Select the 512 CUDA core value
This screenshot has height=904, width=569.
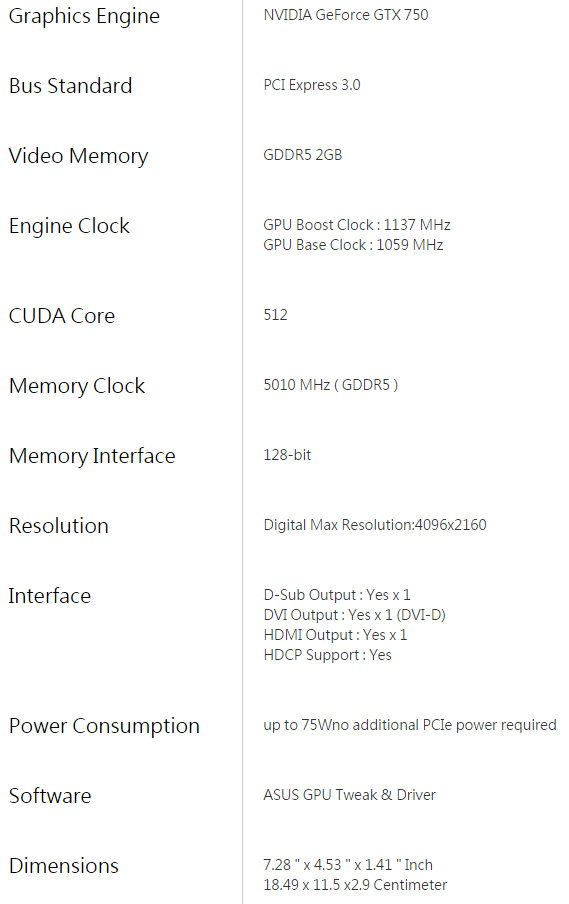[276, 315]
